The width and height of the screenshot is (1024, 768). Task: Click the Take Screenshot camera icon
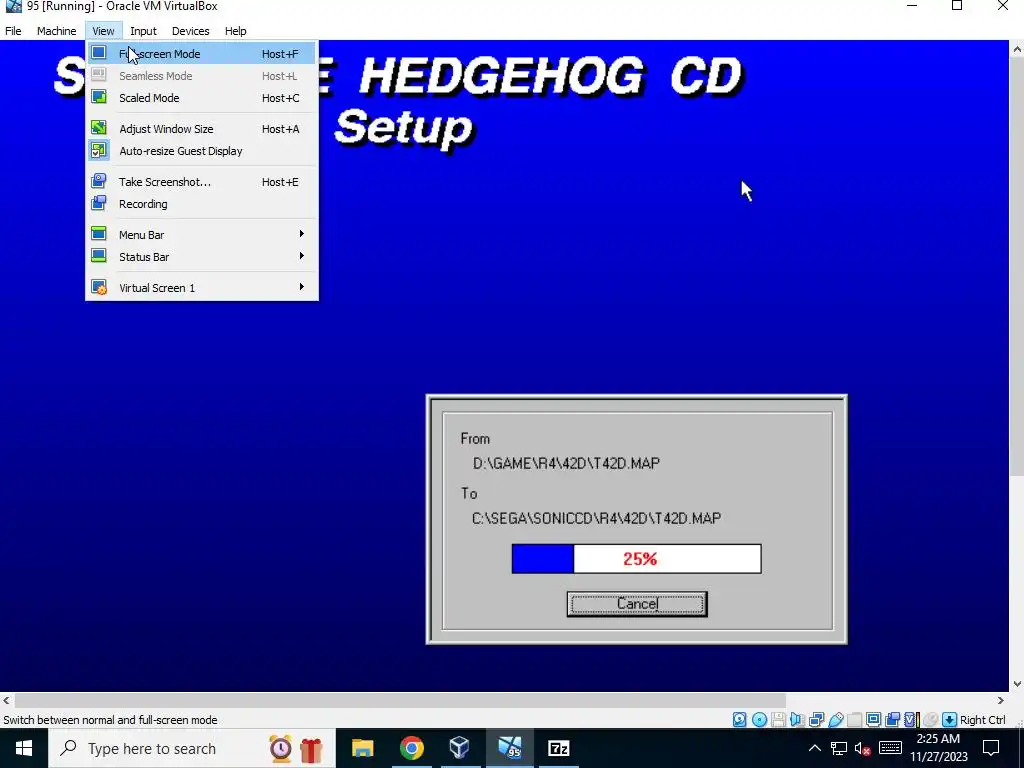point(99,181)
